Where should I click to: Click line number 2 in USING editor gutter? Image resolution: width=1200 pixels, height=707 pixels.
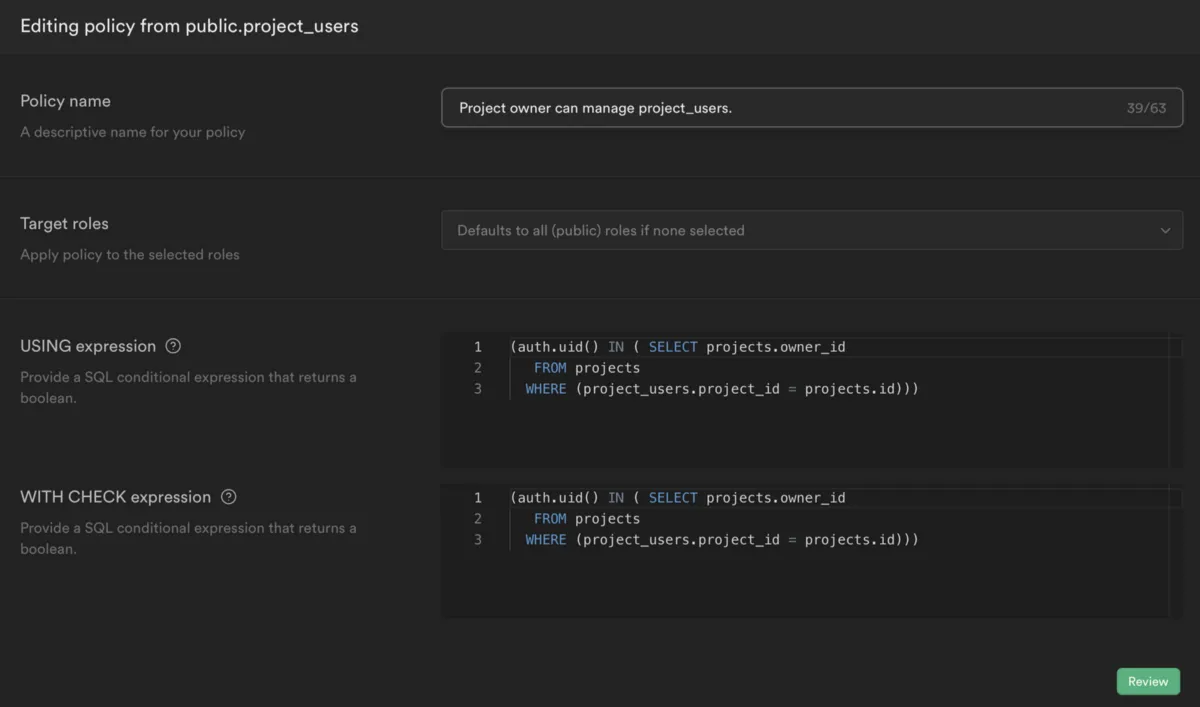[x=478, y=368]
